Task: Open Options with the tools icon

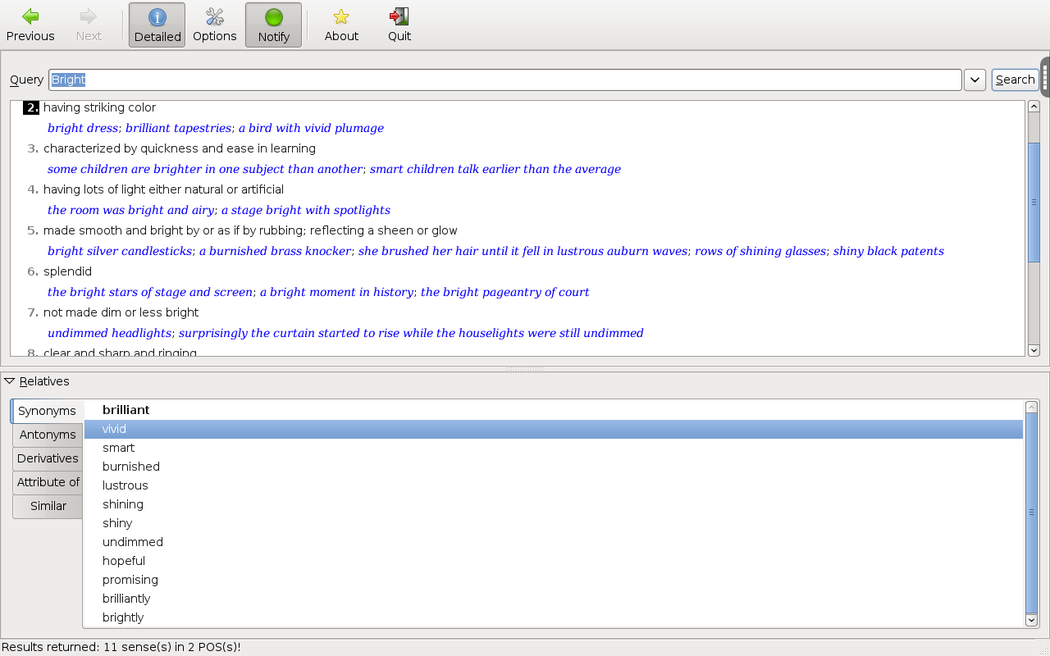Action: pyautogui.click(x=214, y=17)
